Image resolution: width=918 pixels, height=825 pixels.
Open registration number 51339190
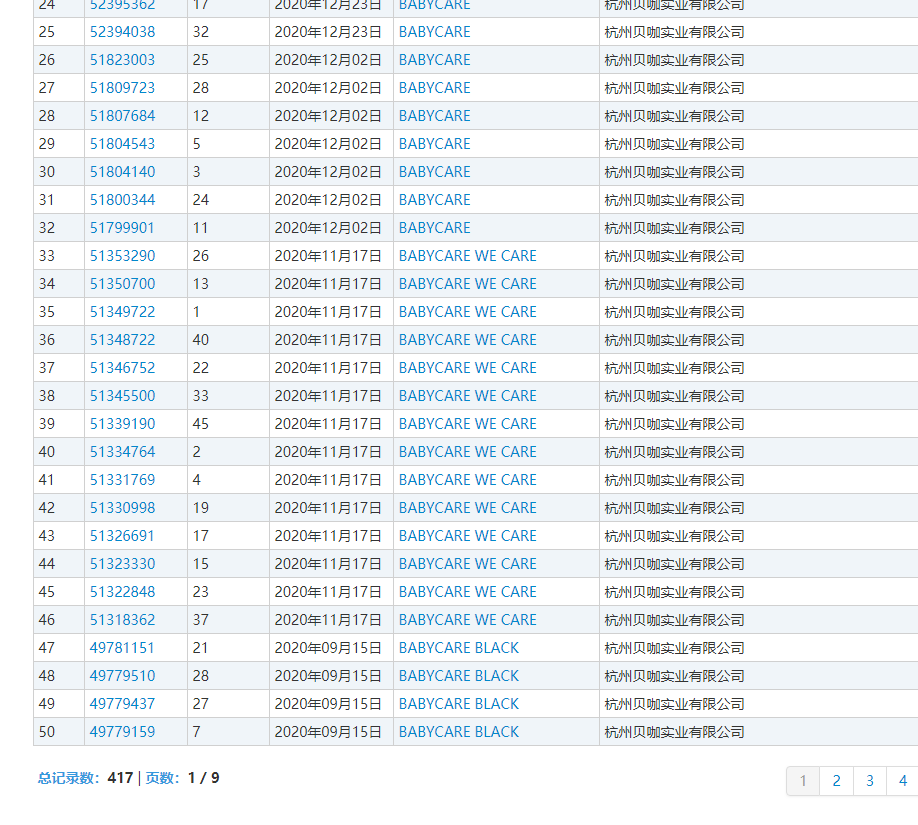(x=122, y=424)
